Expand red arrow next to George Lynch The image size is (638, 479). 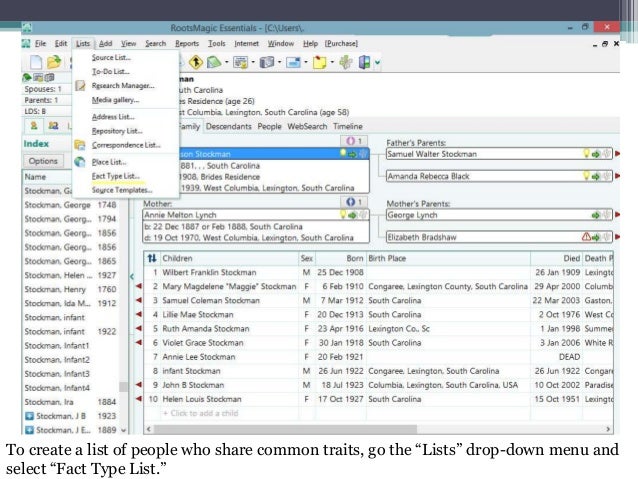[617, 214]
